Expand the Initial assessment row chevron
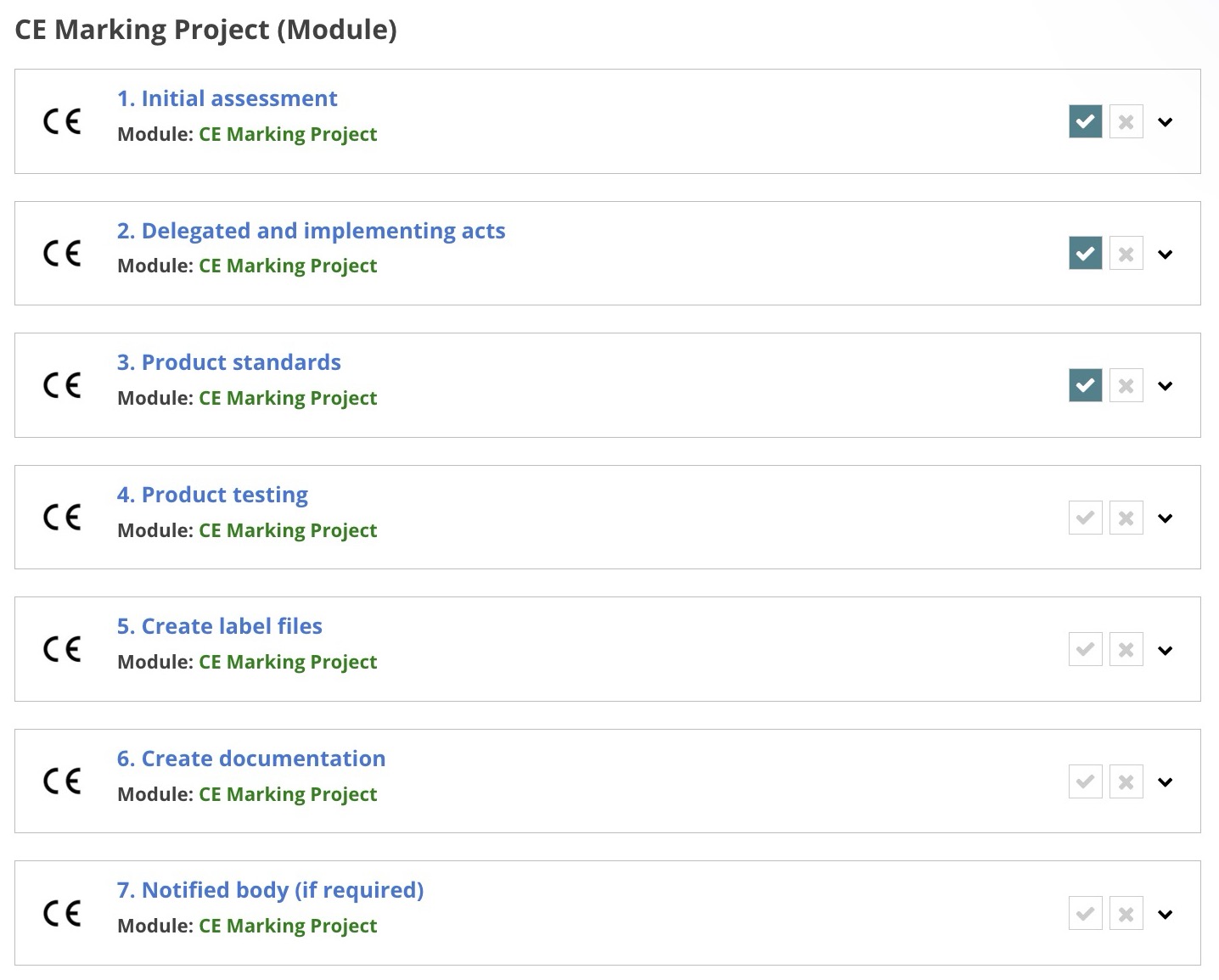The height and width of the screenshot is (980, 1219). coord(1166,121)
